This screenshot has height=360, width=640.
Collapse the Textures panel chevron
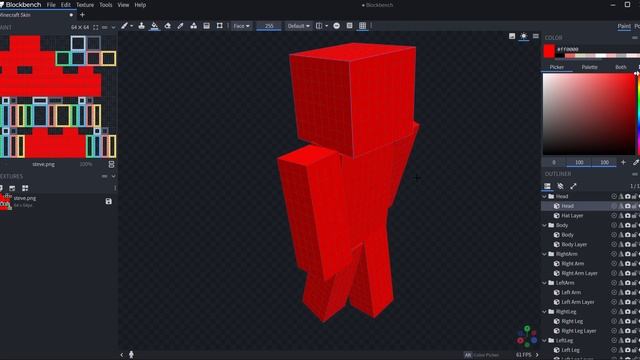(113, 176)
